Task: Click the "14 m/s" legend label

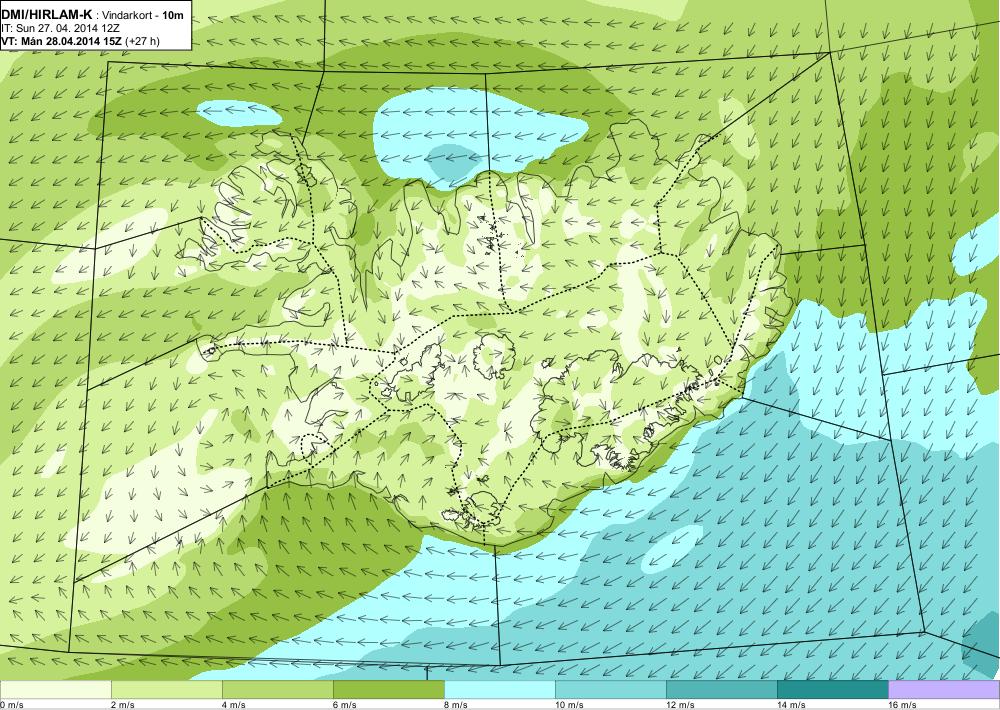Action: pos(791,705)
